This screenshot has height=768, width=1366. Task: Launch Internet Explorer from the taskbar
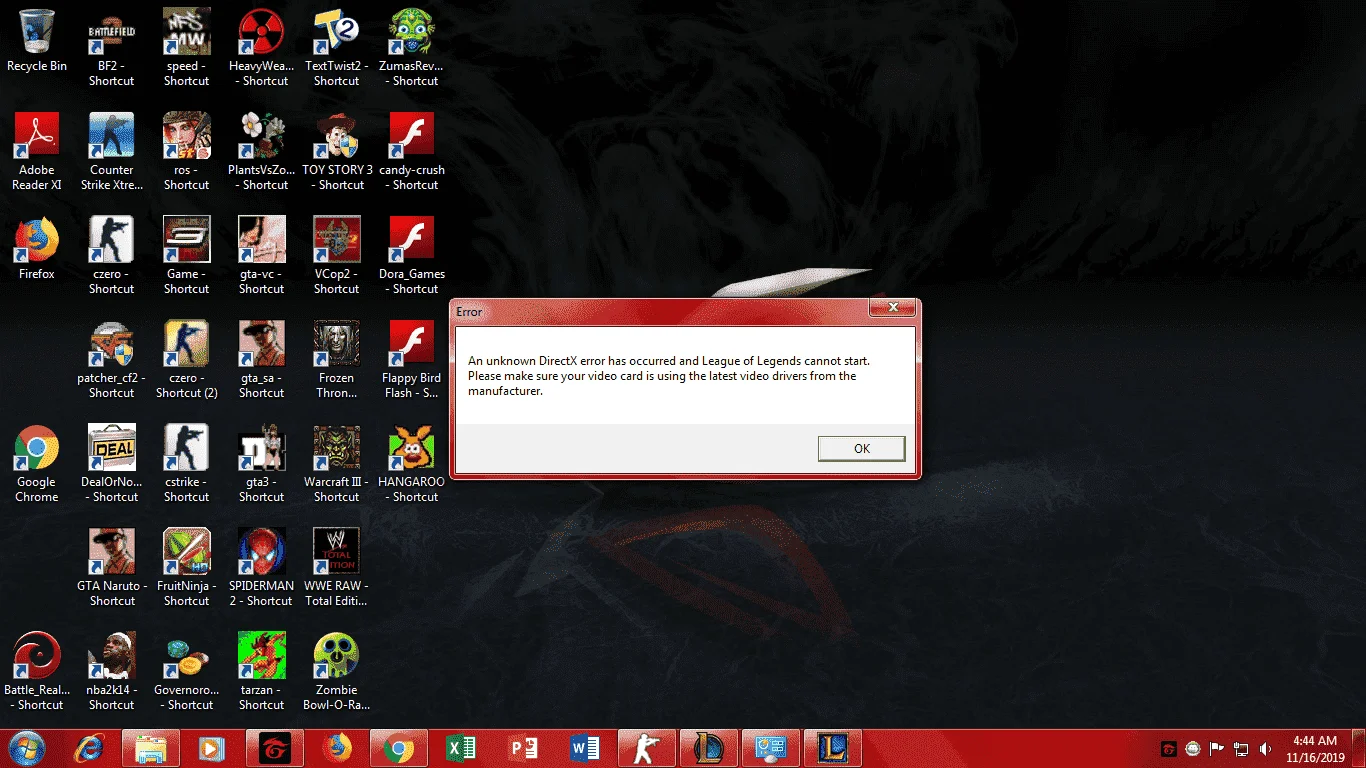coord(89,748)
